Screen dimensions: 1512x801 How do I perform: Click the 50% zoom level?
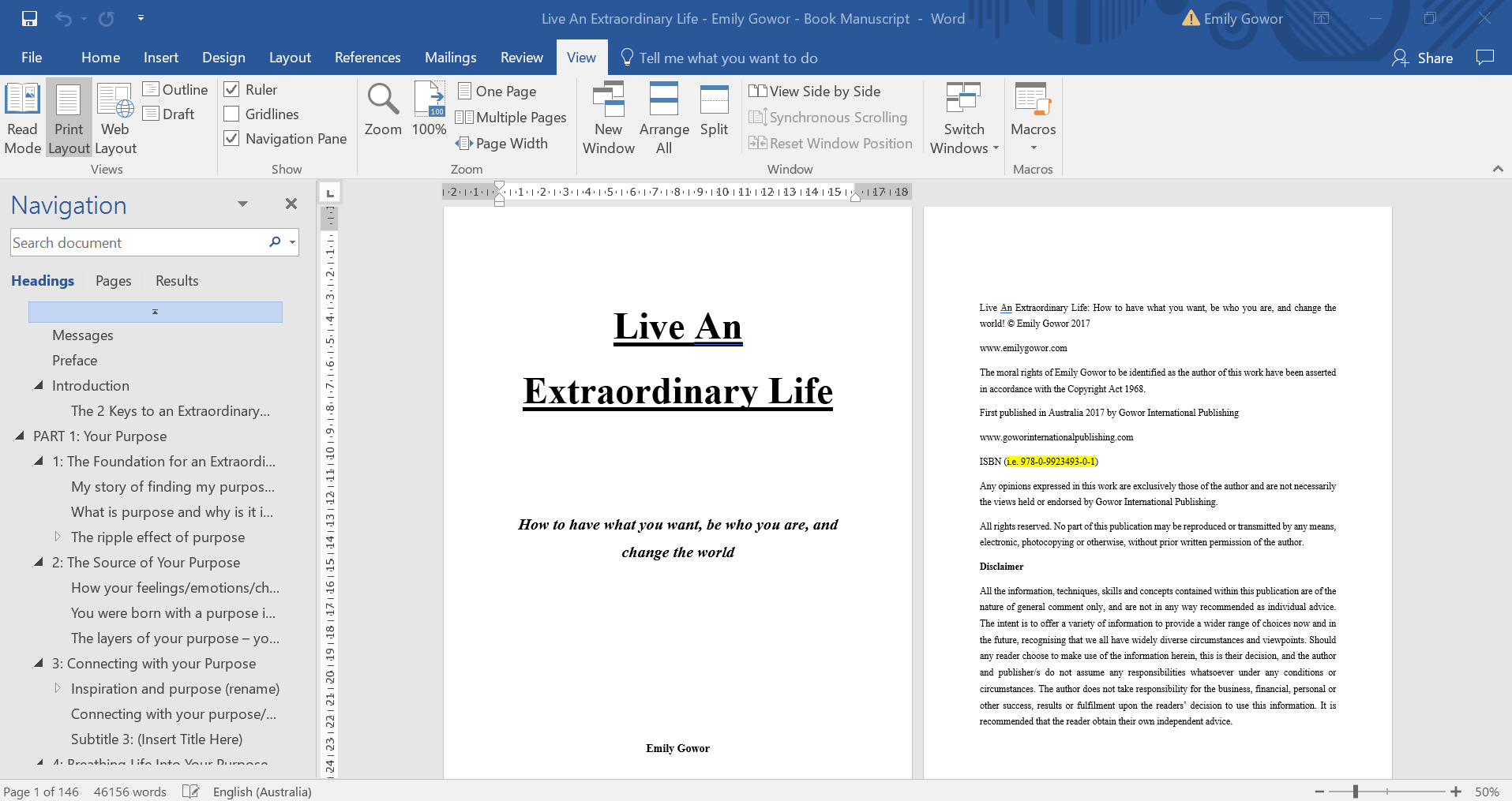point(1487,792)
